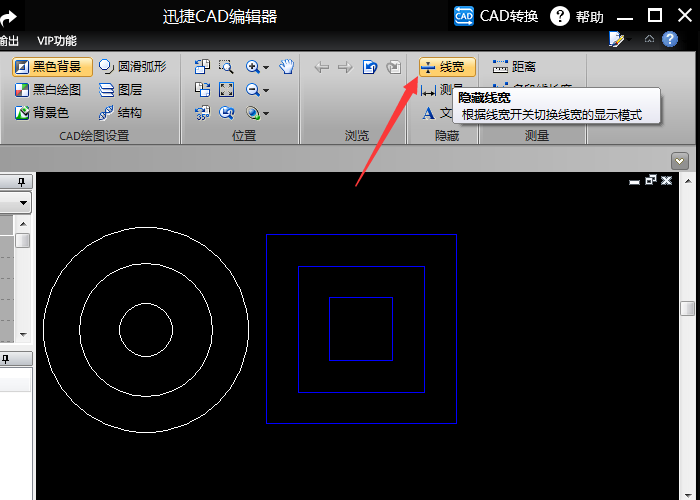Click the zoom window magnifier icon
700x500 pixels.
227,67
